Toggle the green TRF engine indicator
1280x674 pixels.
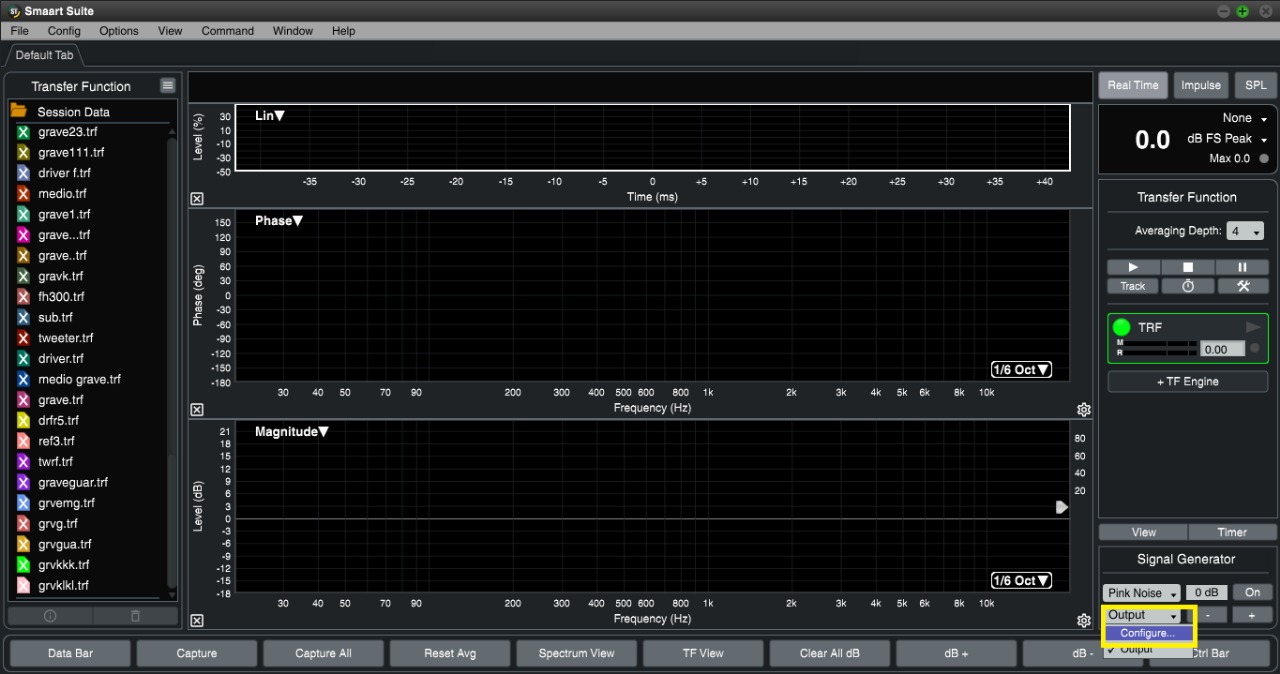(x=1121, y=327)
